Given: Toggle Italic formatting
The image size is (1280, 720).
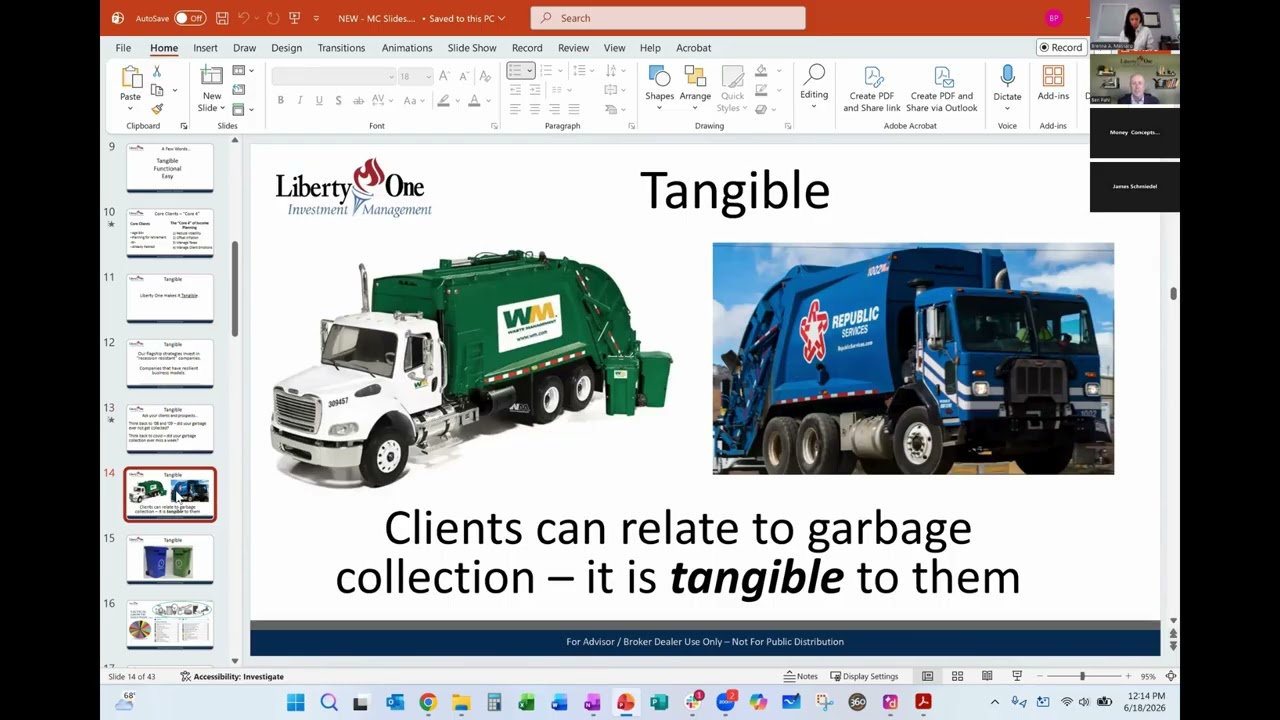Looking at the screenshot, I should coord(300,101).
